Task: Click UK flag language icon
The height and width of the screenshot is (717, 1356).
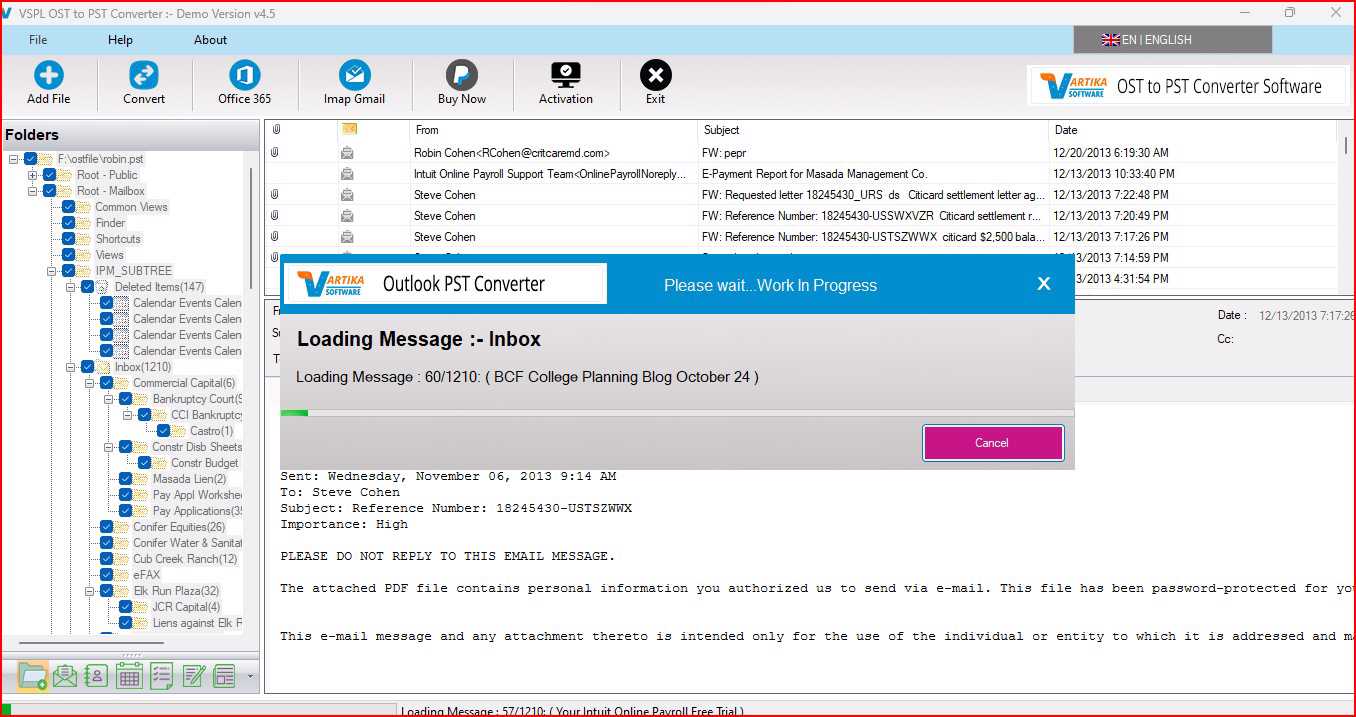Action: (x=1110, y=40)
